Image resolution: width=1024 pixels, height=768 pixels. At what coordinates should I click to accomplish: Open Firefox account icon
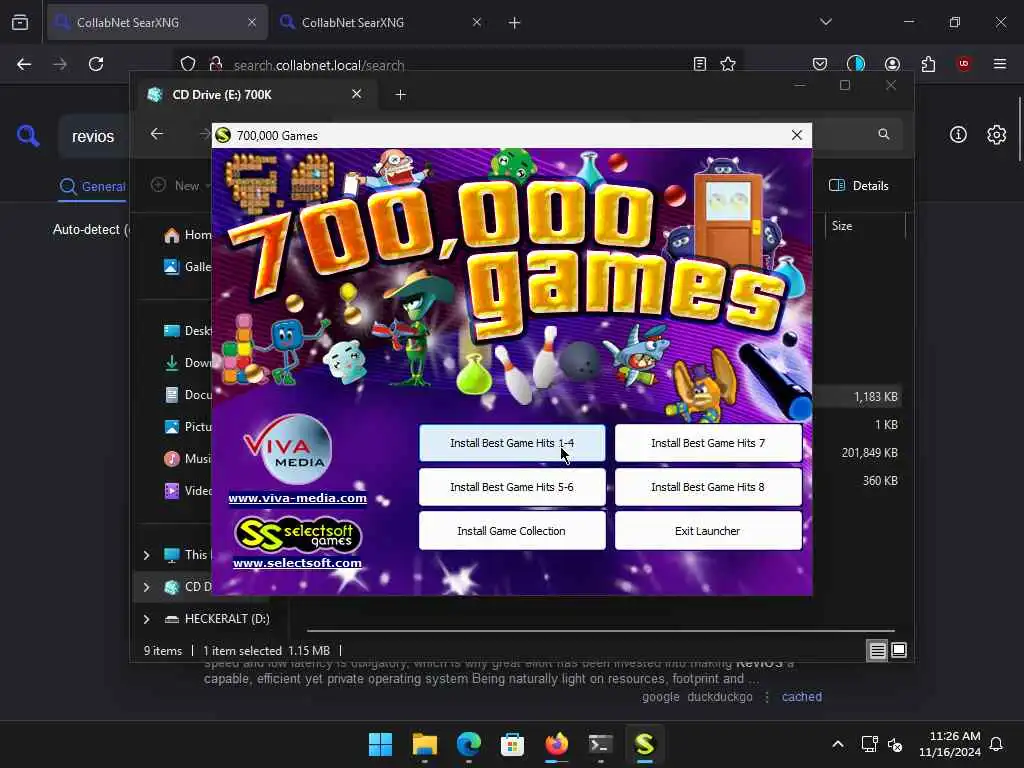point(892,64)
